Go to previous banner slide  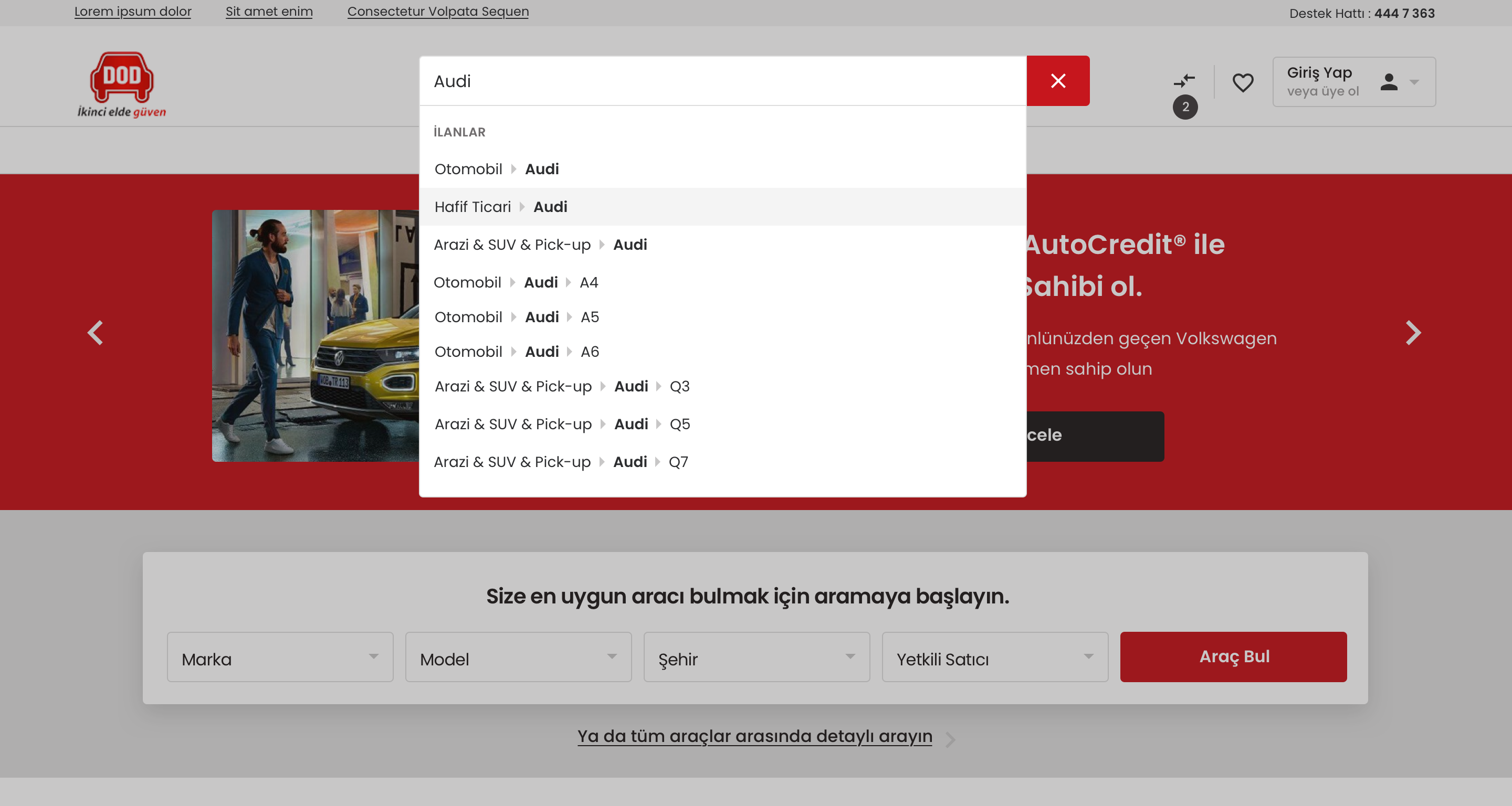95,333
